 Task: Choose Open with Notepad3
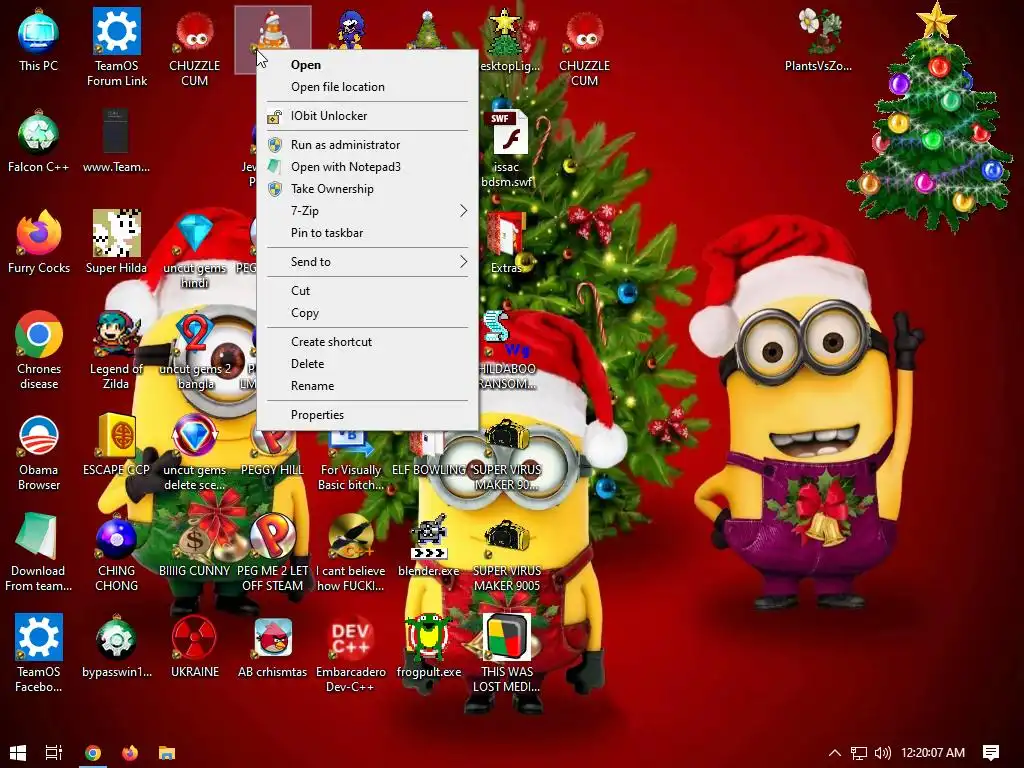coord(368,167)
